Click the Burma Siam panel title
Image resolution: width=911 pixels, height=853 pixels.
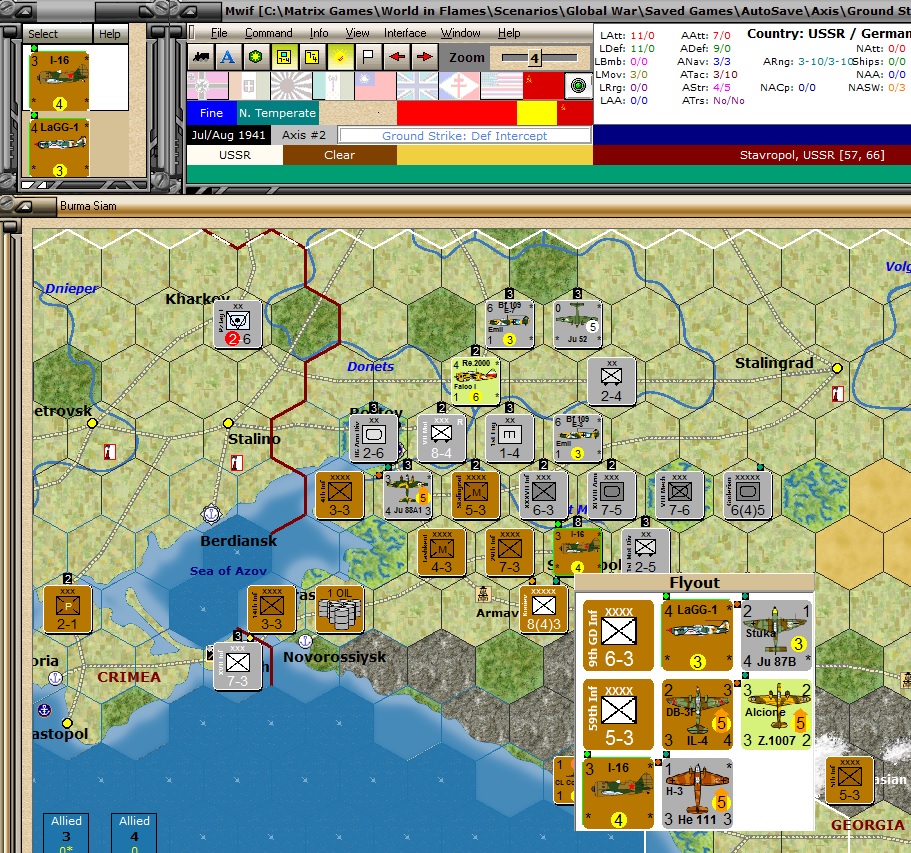pyautogui.click(x=88, y=206)
